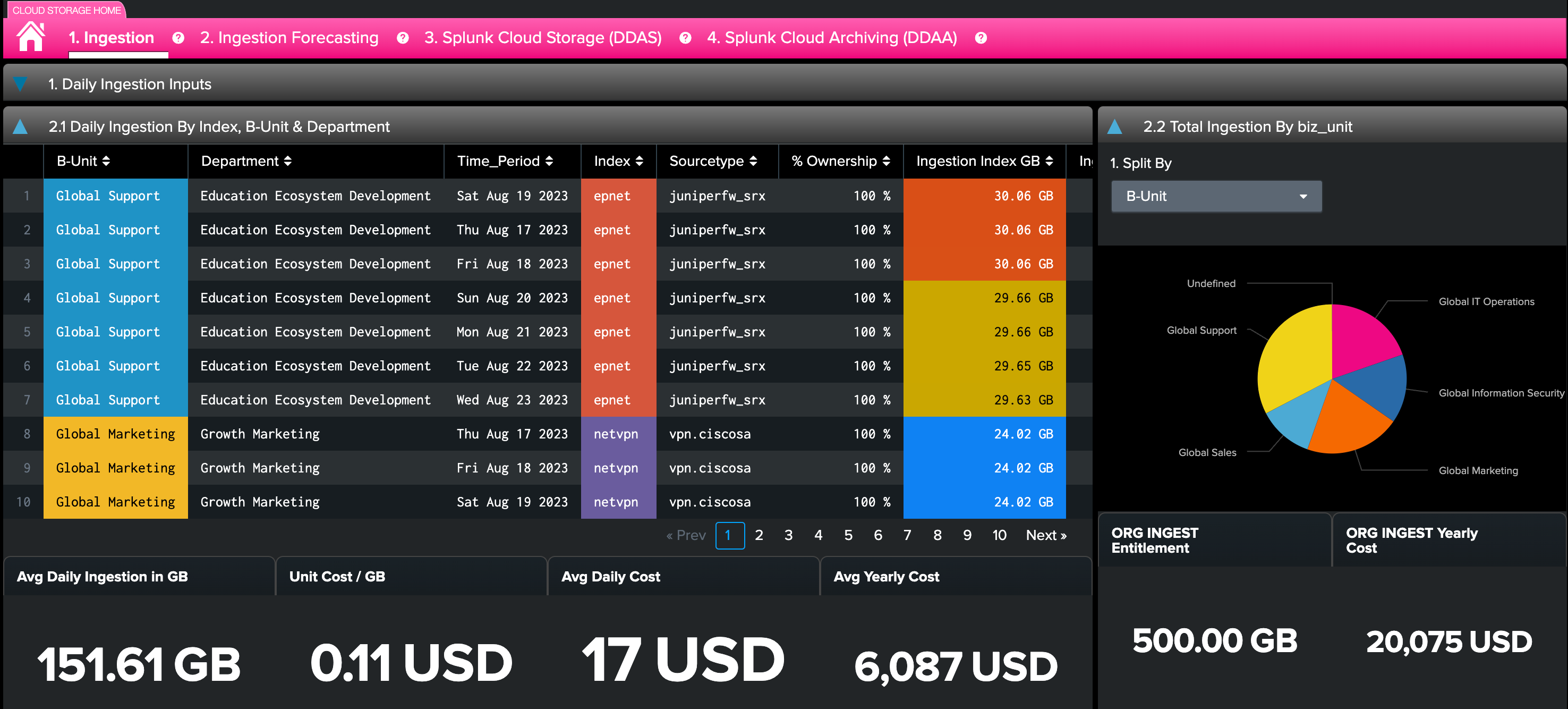Sort table by Time_Period column arrows
Viewport: 1568px width, 709px height.
tap(549, 161)
